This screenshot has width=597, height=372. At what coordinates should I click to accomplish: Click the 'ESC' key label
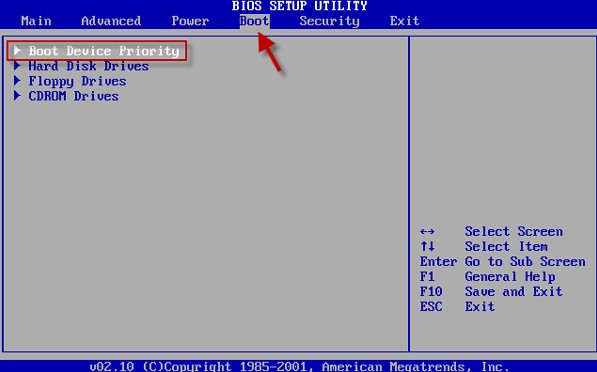click(431, 307)
